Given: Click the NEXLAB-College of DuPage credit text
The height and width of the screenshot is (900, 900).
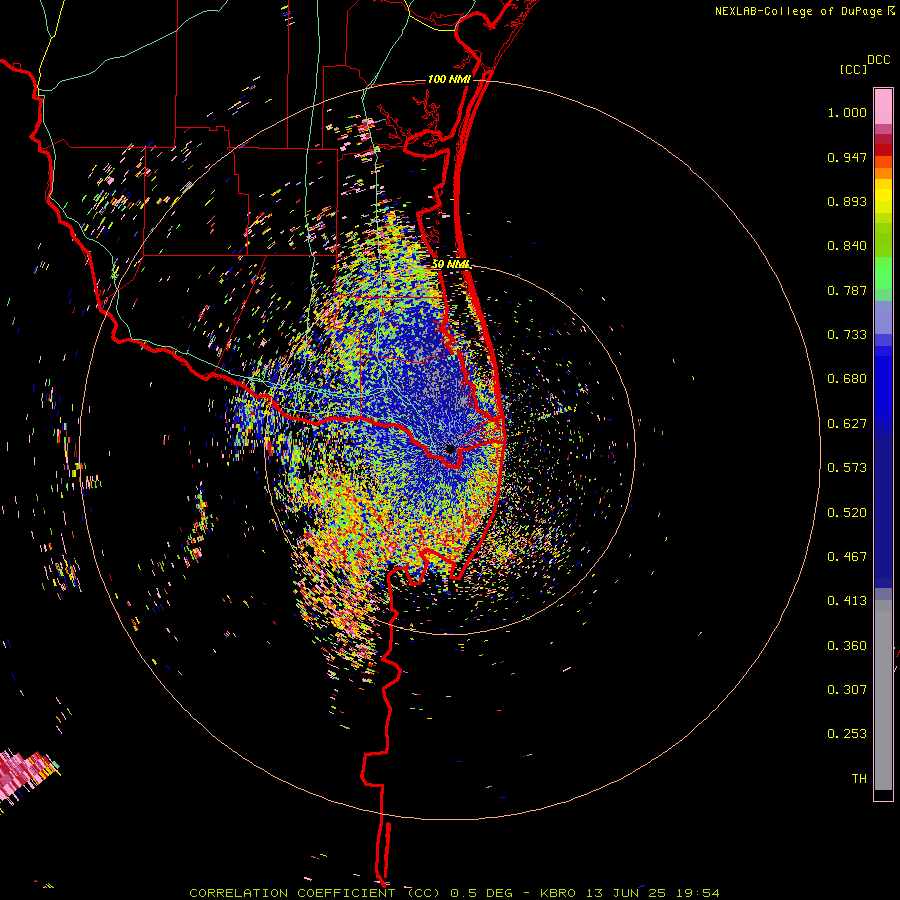Looking at the screenshot, I should 798,11.
